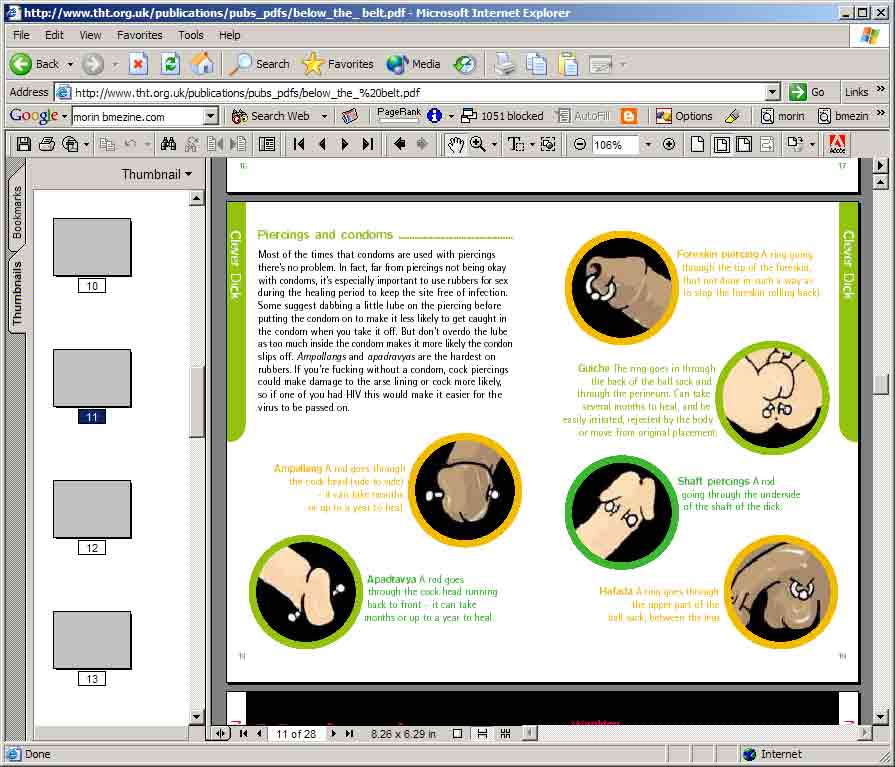Select the Hand tool

455,144
